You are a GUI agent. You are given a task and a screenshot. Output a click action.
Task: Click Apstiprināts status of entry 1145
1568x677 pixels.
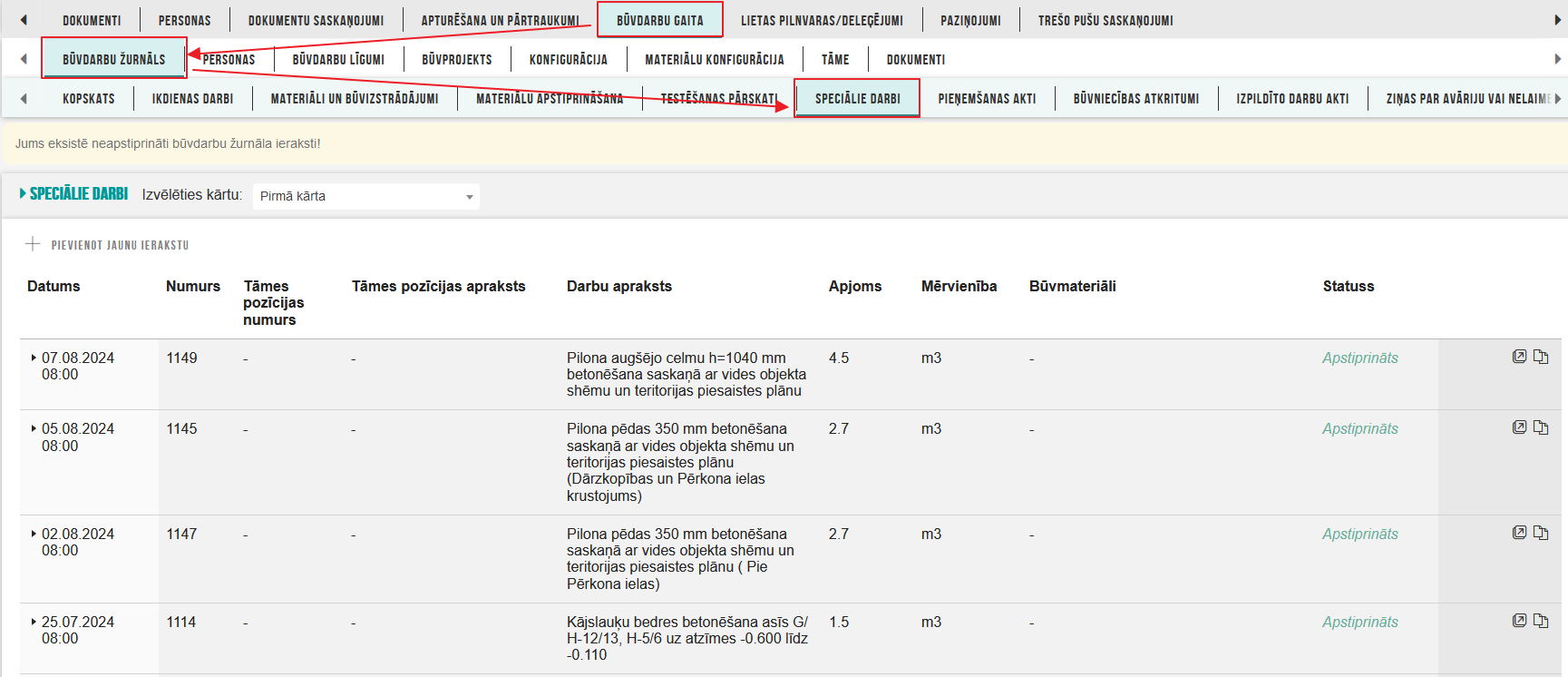click(x=1359, y=428)
